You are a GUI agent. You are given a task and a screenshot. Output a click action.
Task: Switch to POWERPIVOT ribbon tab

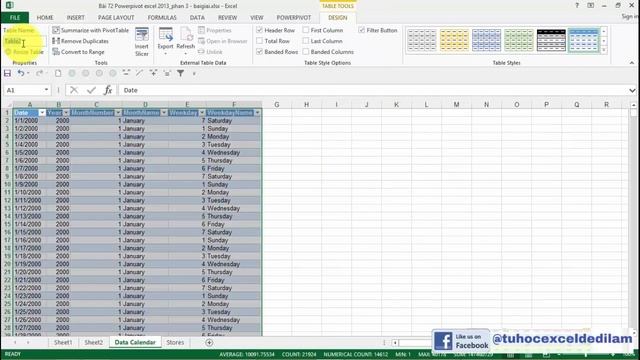pyautogui.click(x=293, y=18)
